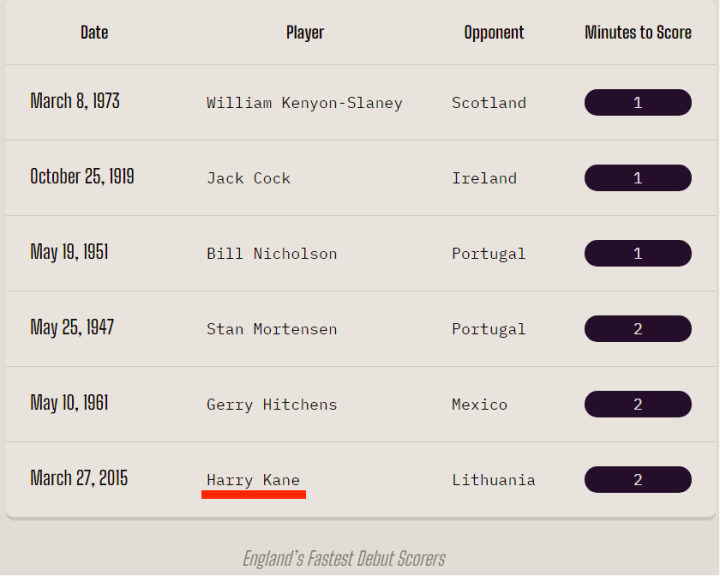This screenshot has height=576, width=720.
Task: Click the May 10, 1961 date
Action: point(69,403)
